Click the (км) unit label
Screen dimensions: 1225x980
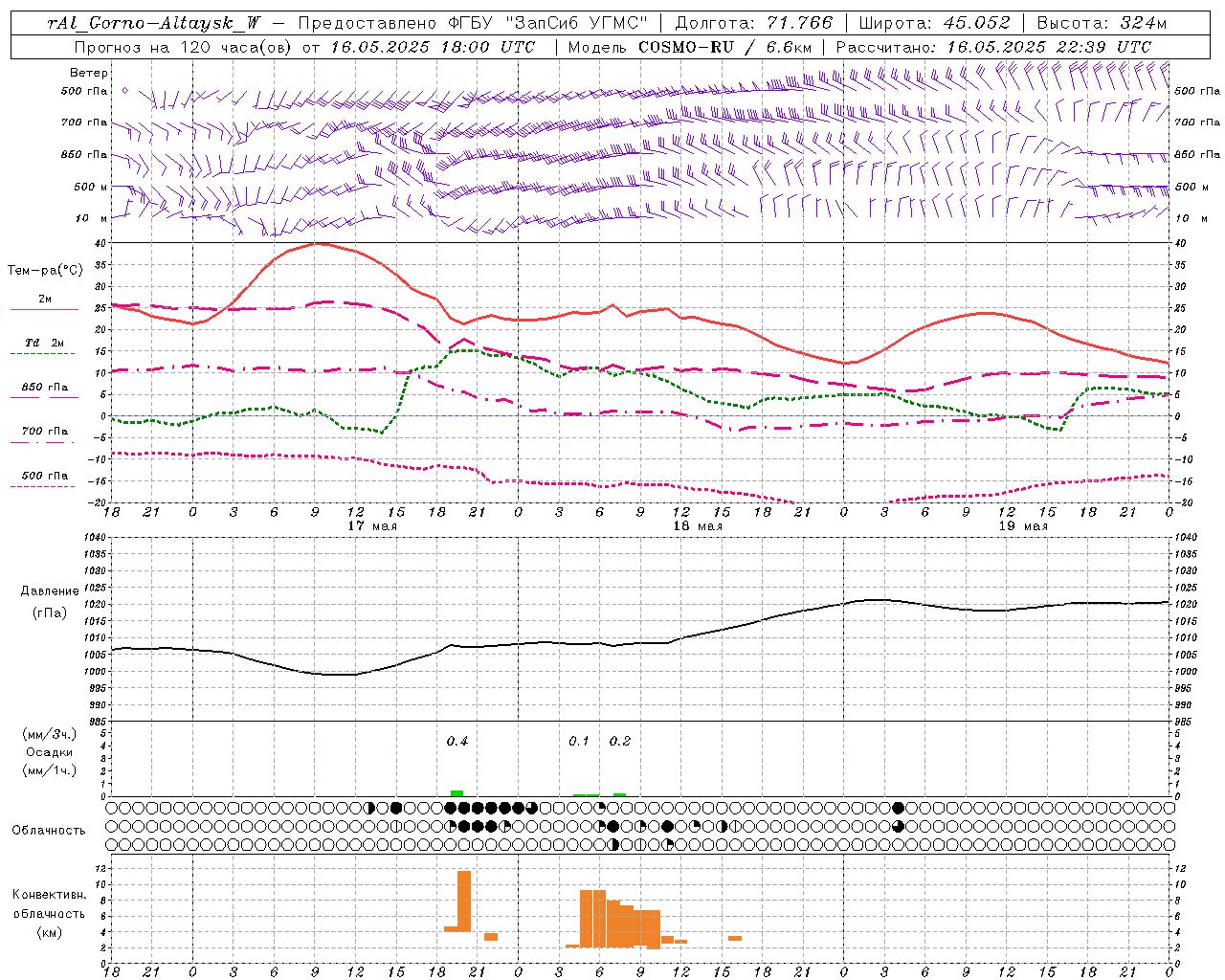click(49, 931)
